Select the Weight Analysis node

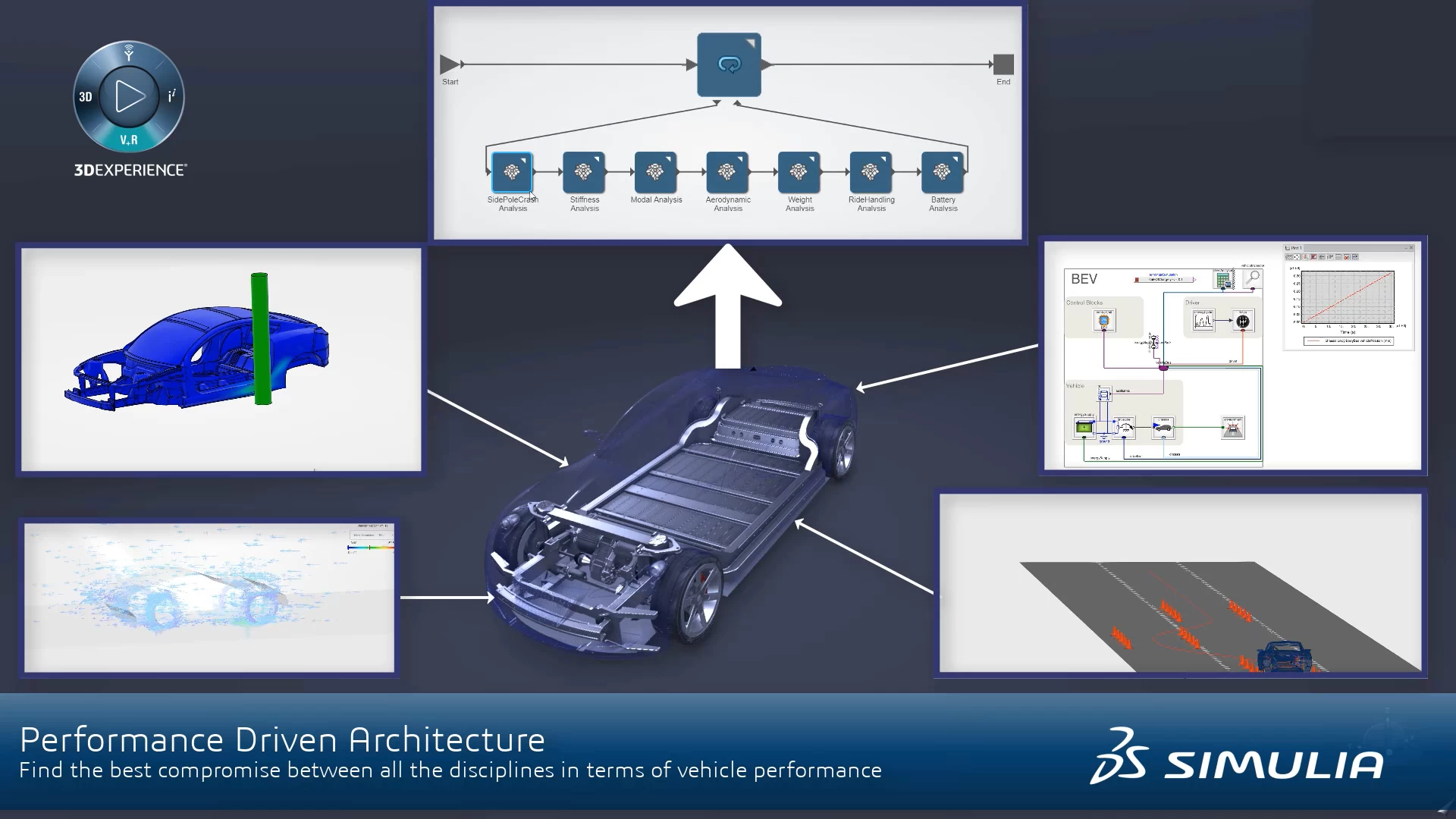pos(799,172)
